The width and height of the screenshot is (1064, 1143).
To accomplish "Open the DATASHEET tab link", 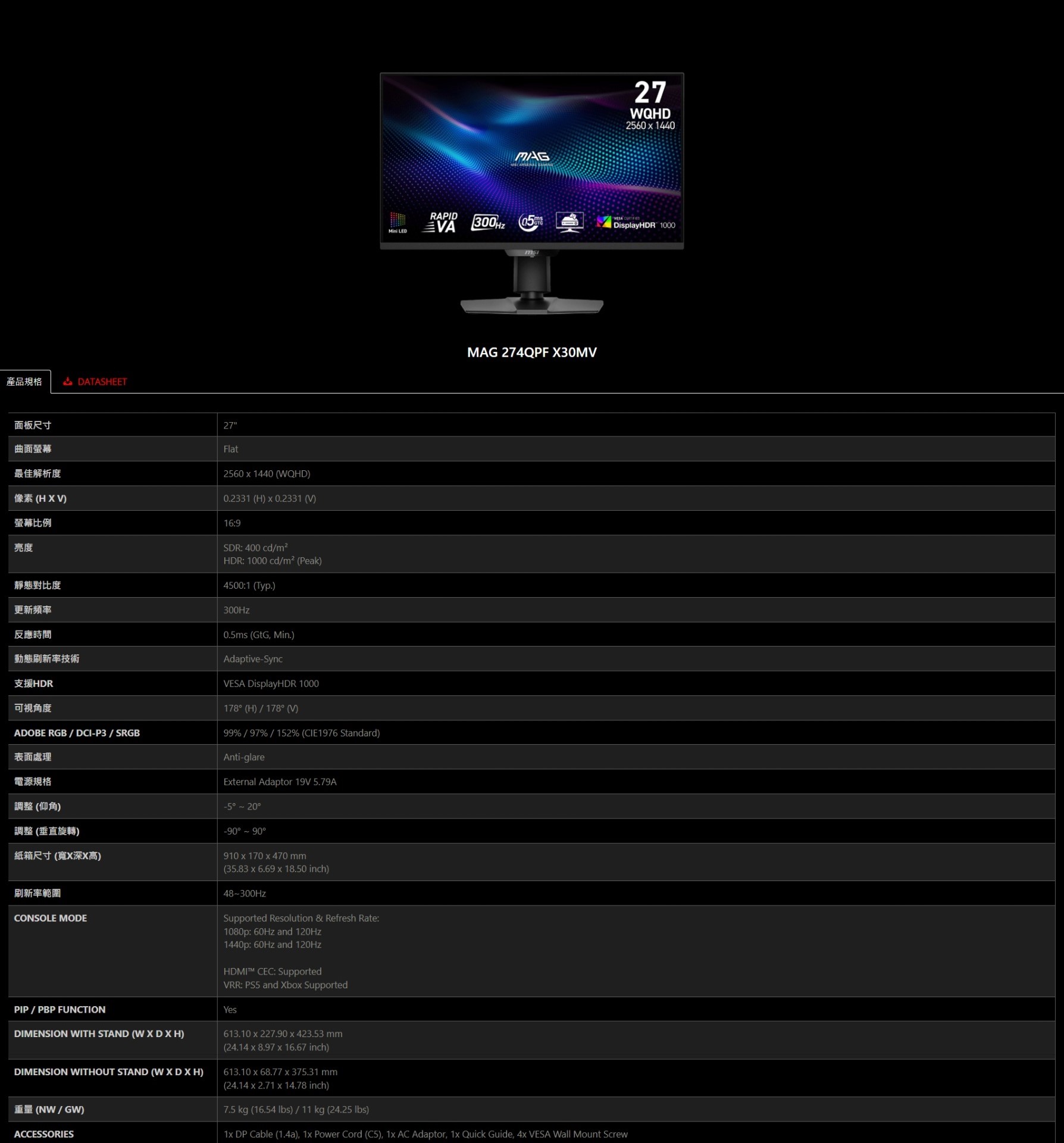I will [102, 382].
